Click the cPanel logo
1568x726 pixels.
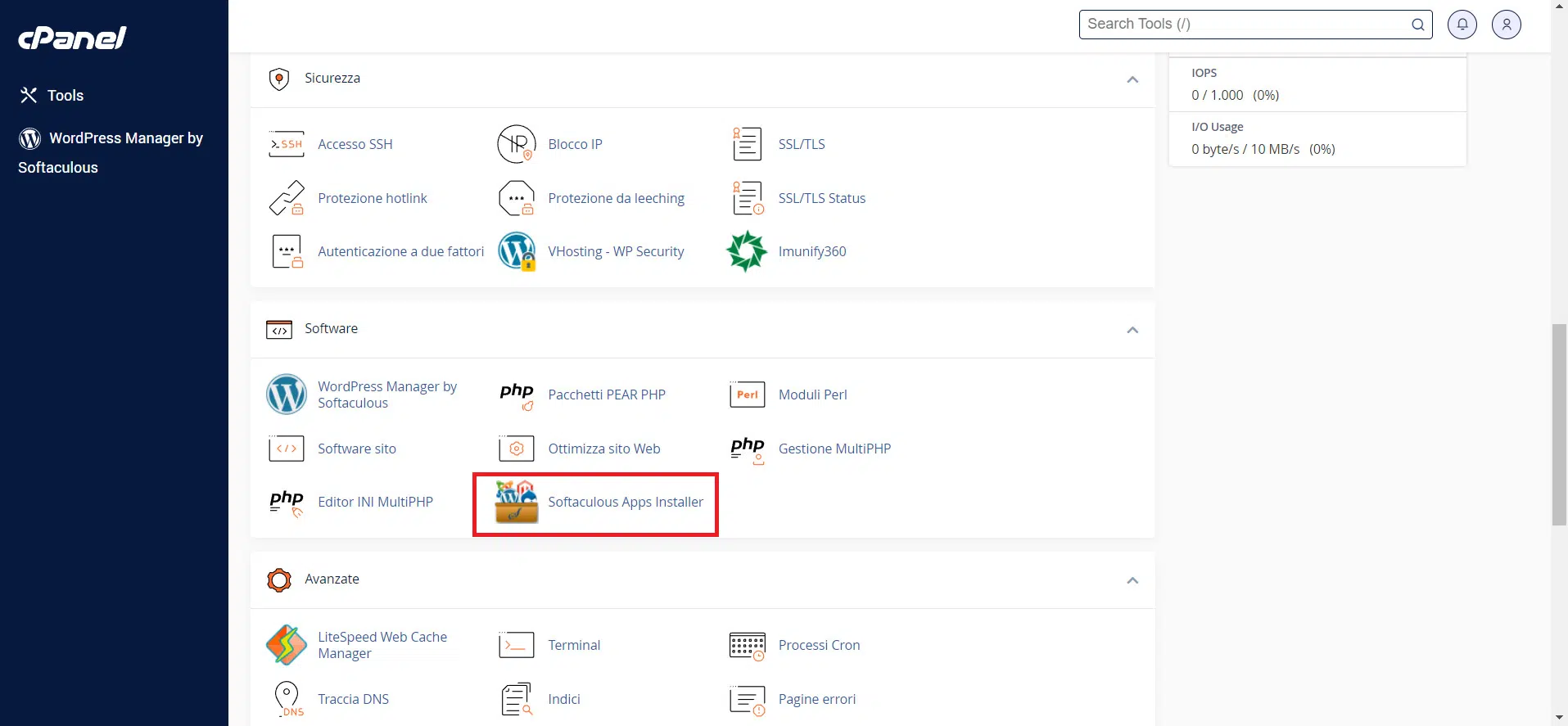coord(72,38)
